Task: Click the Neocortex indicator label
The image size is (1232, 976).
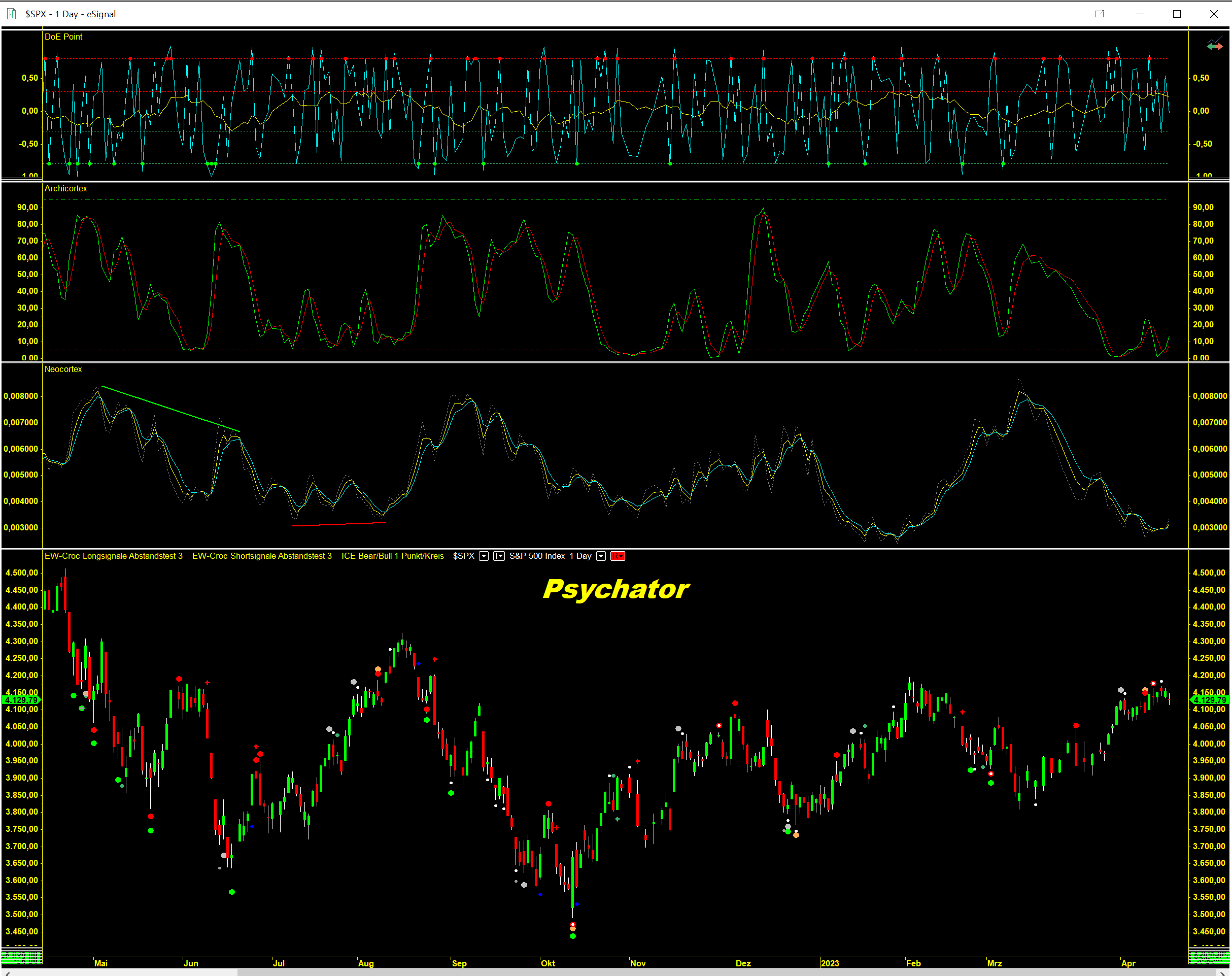Action: pos(63,369)
